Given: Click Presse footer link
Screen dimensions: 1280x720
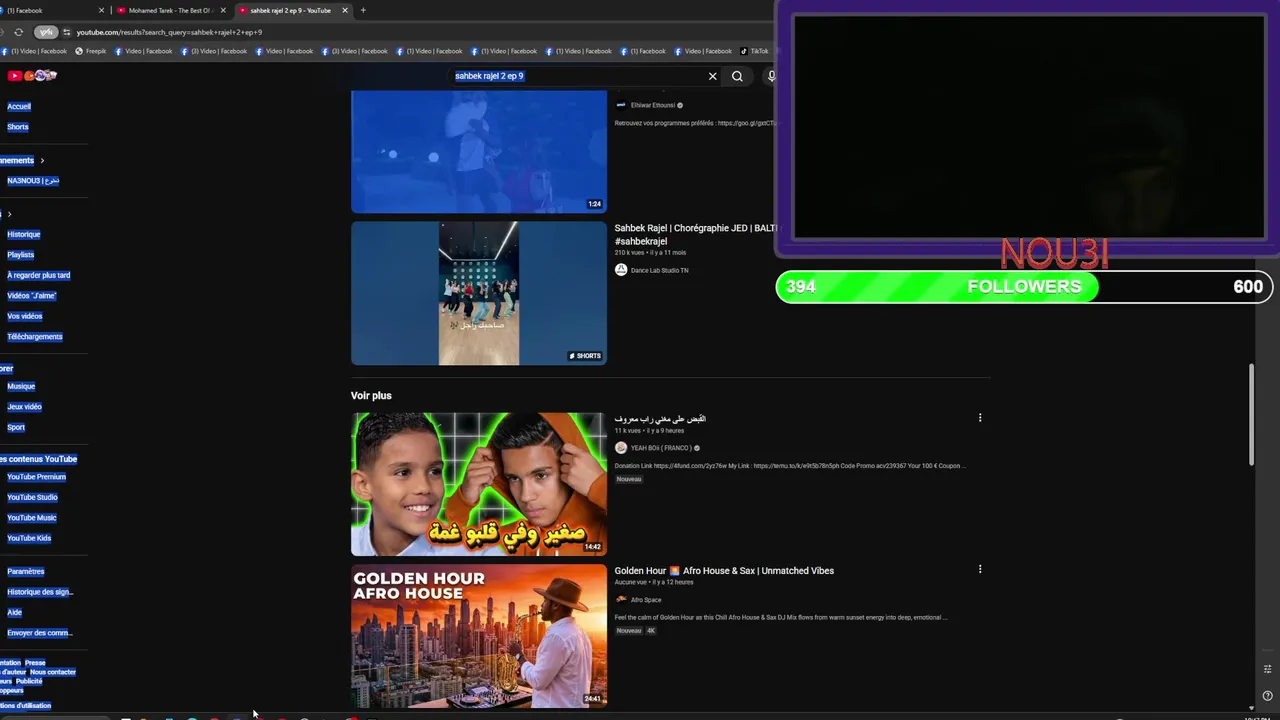Looking at the screenshot, I should click(35, 662).
